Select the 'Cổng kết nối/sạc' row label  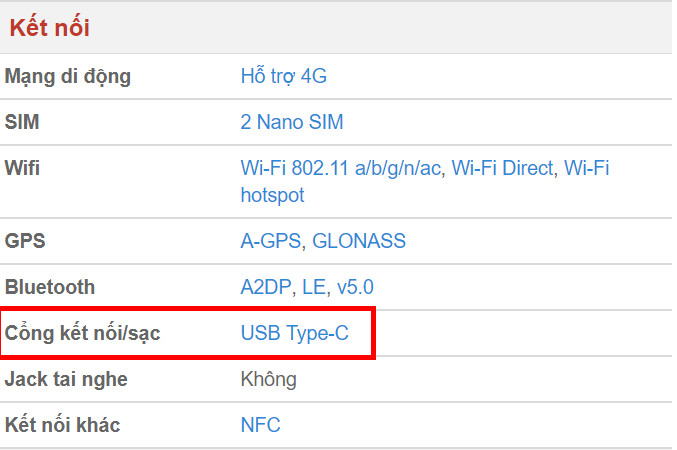point(82,333)
